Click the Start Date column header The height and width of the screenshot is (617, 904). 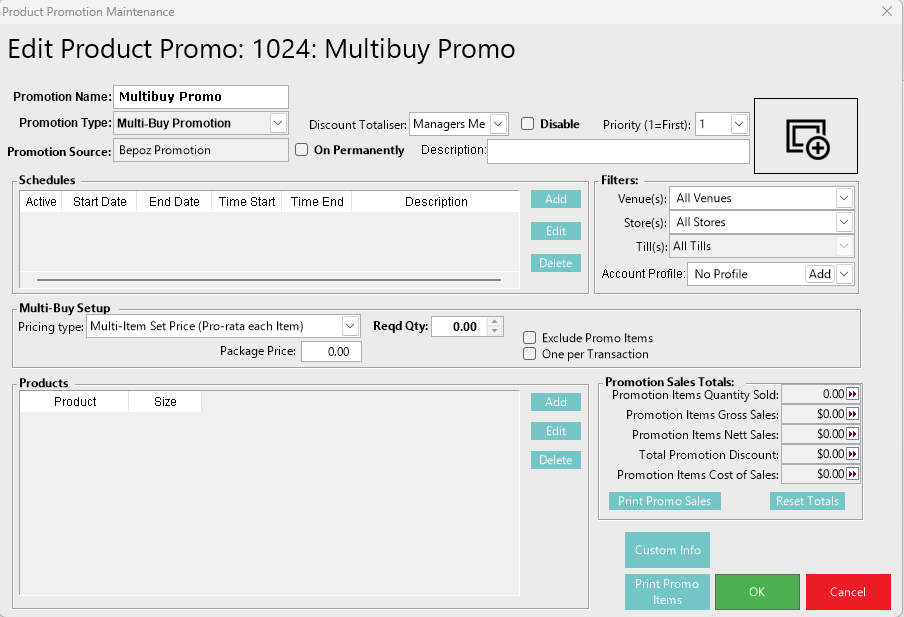pyautogui.click(x=100, y=202)
